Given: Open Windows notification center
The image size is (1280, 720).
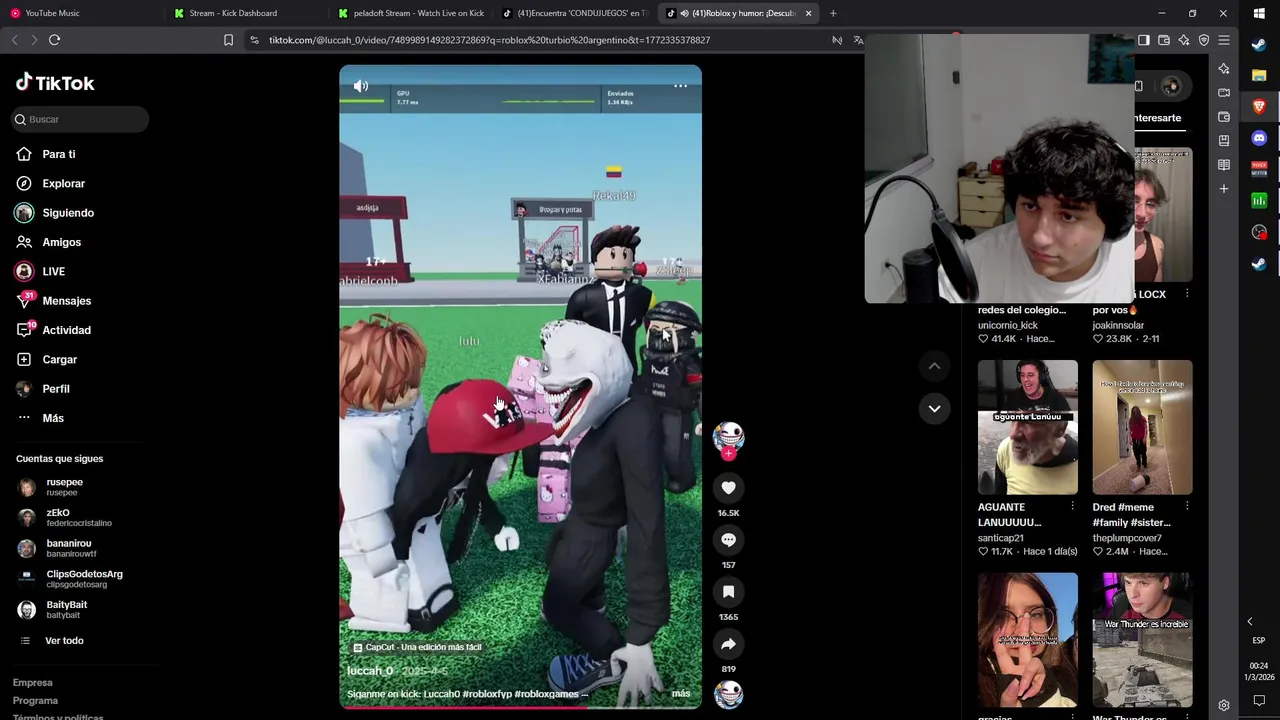Looking at the screenshot, I should (x=1259, y=701).
